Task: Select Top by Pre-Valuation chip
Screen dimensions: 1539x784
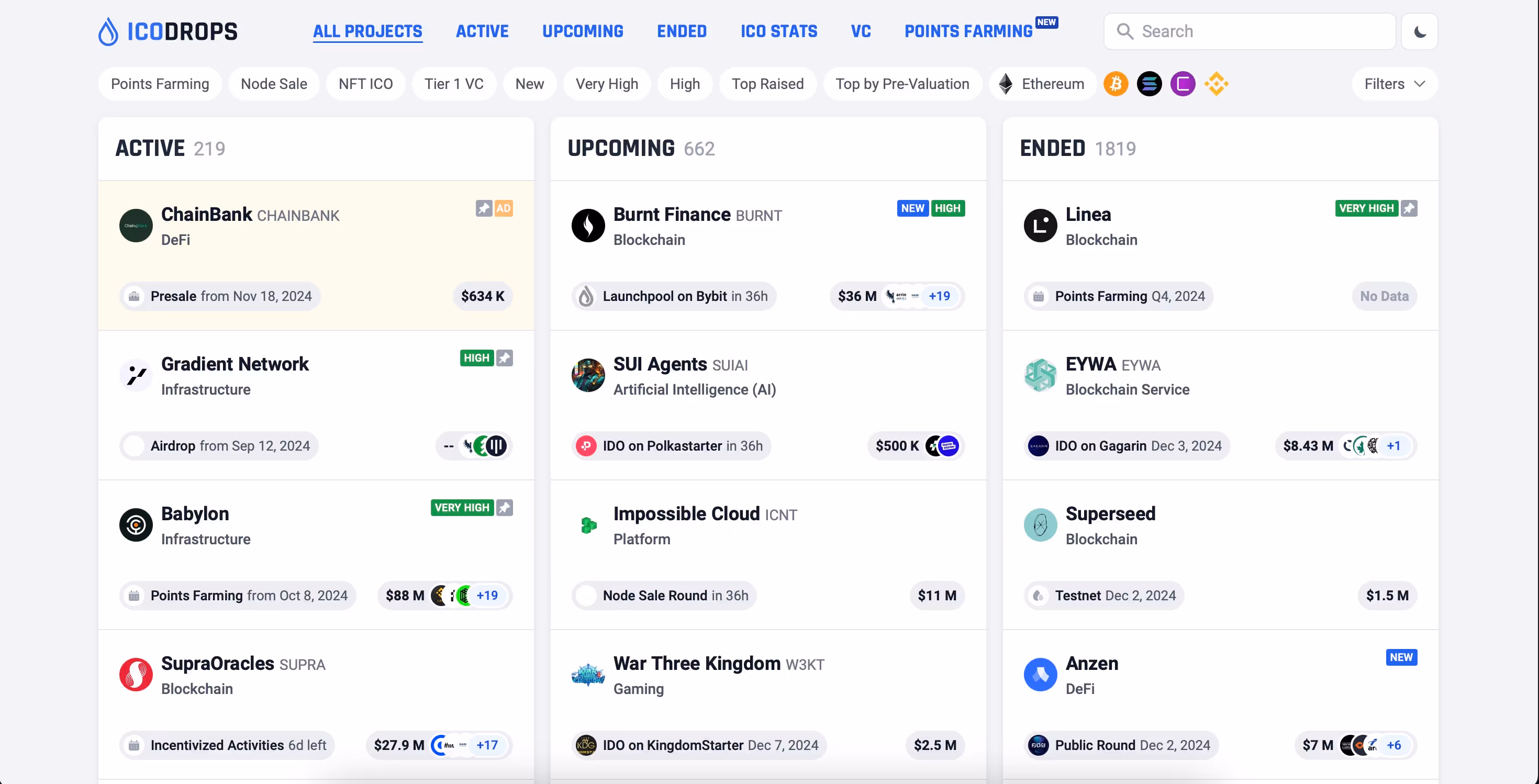Action: click(x=902, y=84)
